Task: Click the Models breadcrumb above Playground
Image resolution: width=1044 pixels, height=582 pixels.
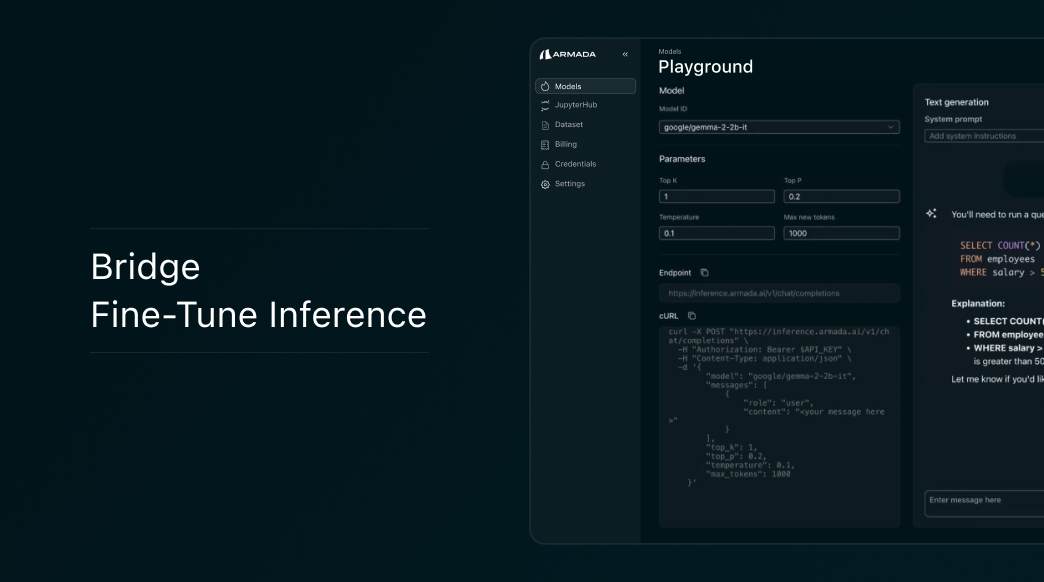Action: point(670,51)
